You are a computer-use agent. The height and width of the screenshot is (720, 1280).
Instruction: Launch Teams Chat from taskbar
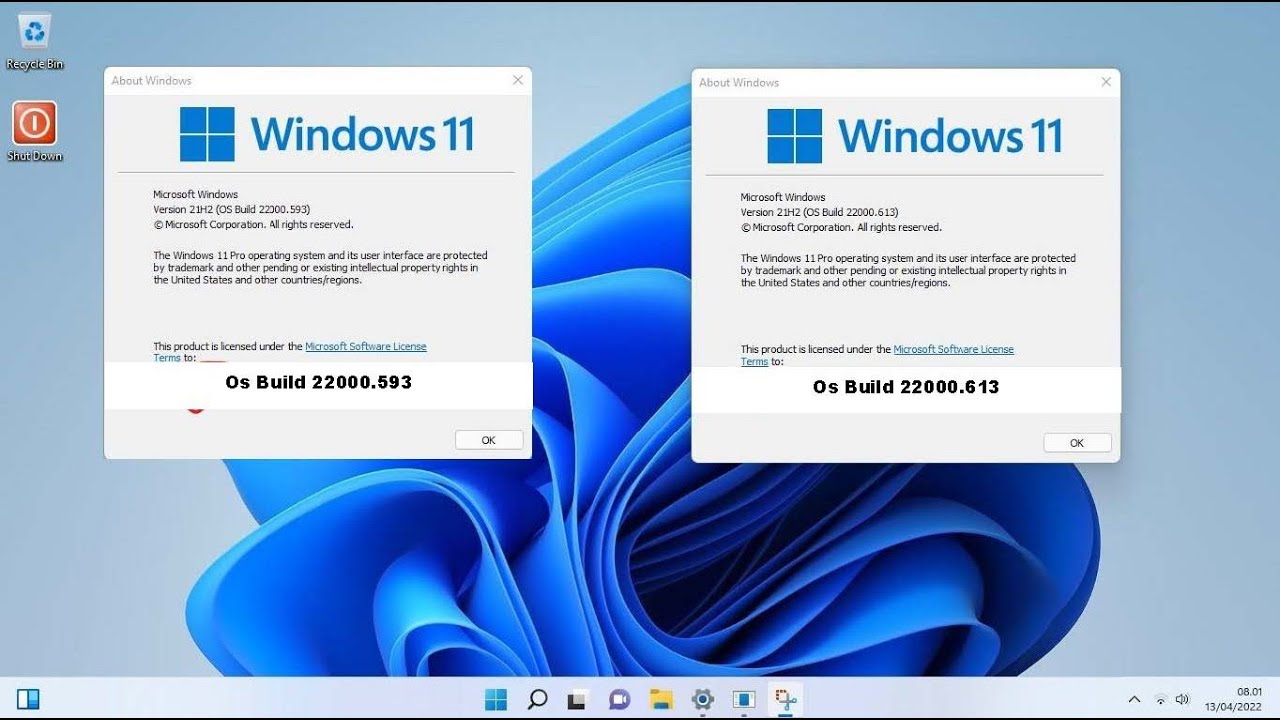point(618,699)
